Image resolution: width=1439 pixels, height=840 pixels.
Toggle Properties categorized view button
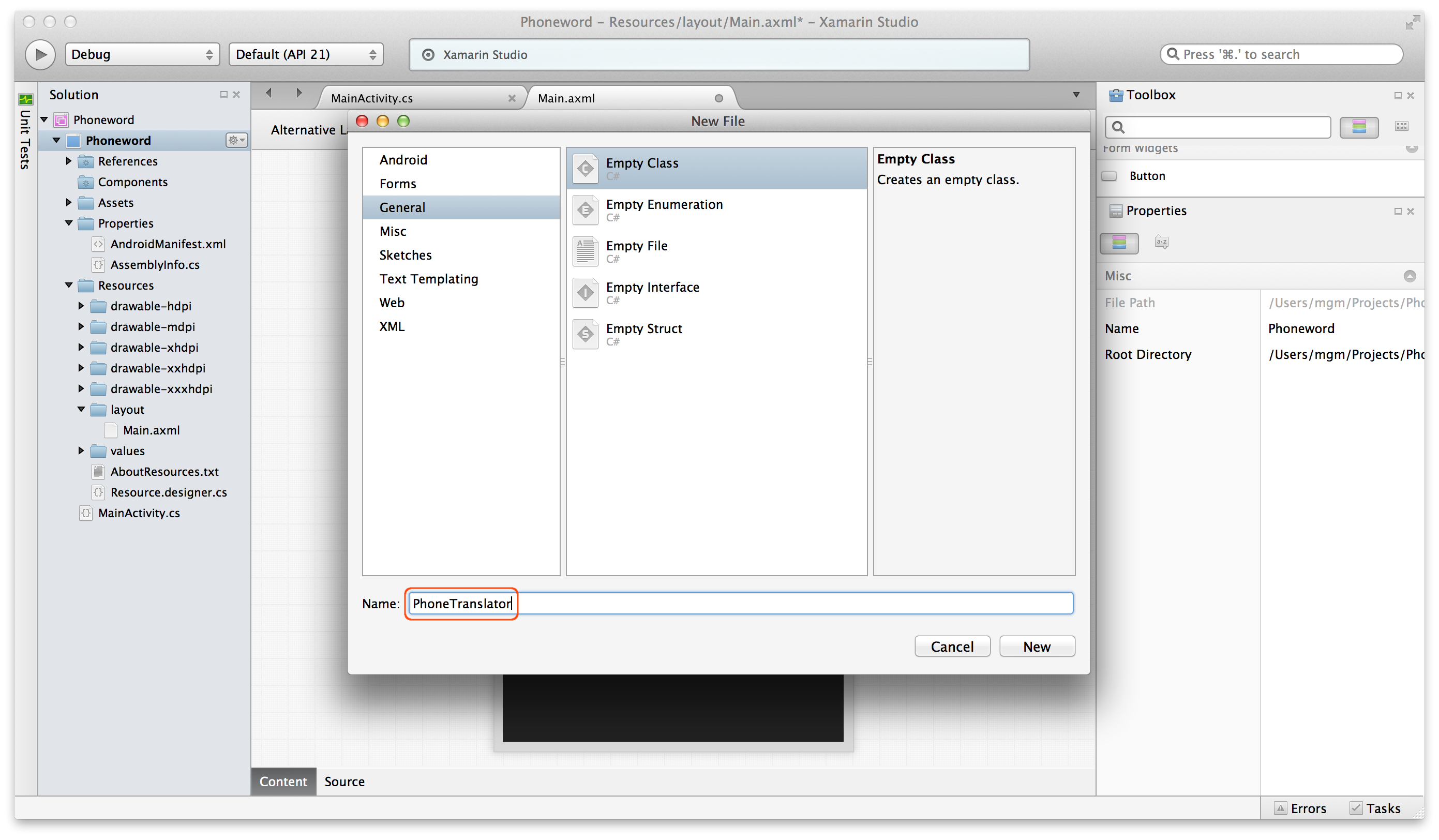1119,243
